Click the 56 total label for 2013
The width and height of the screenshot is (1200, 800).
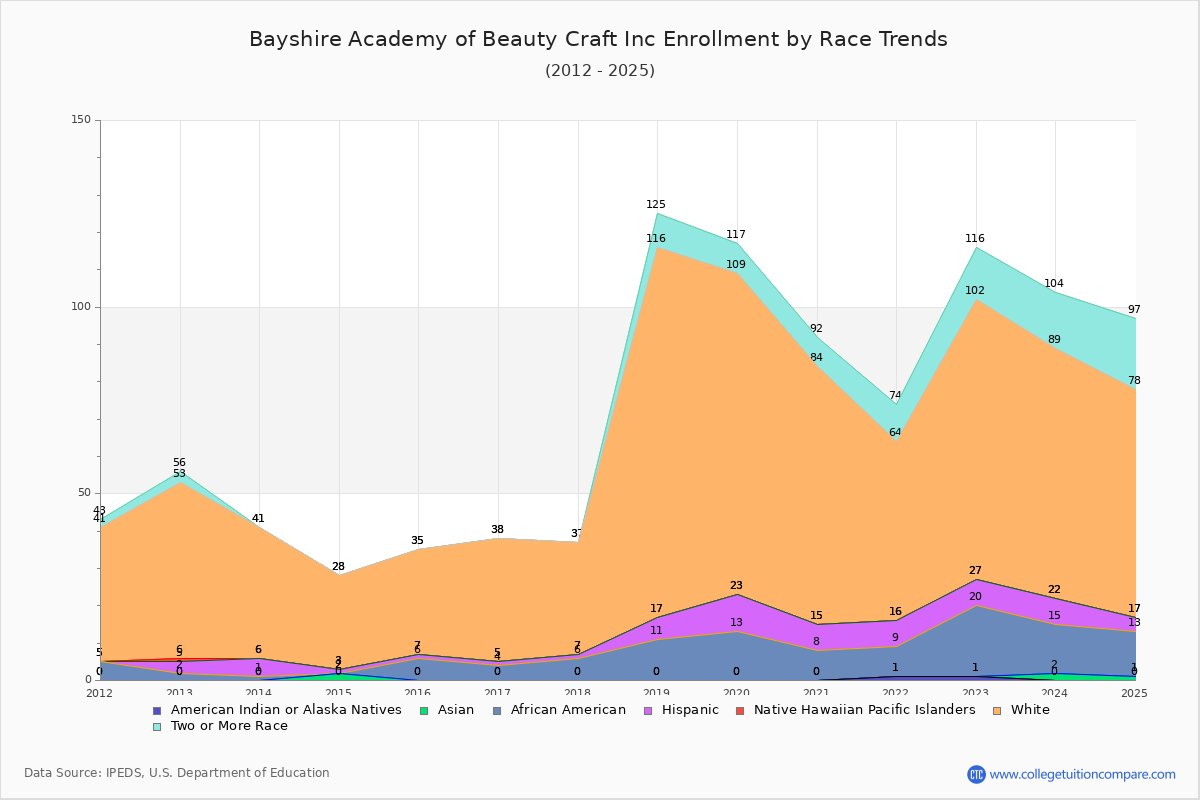(x=179, y=463)
